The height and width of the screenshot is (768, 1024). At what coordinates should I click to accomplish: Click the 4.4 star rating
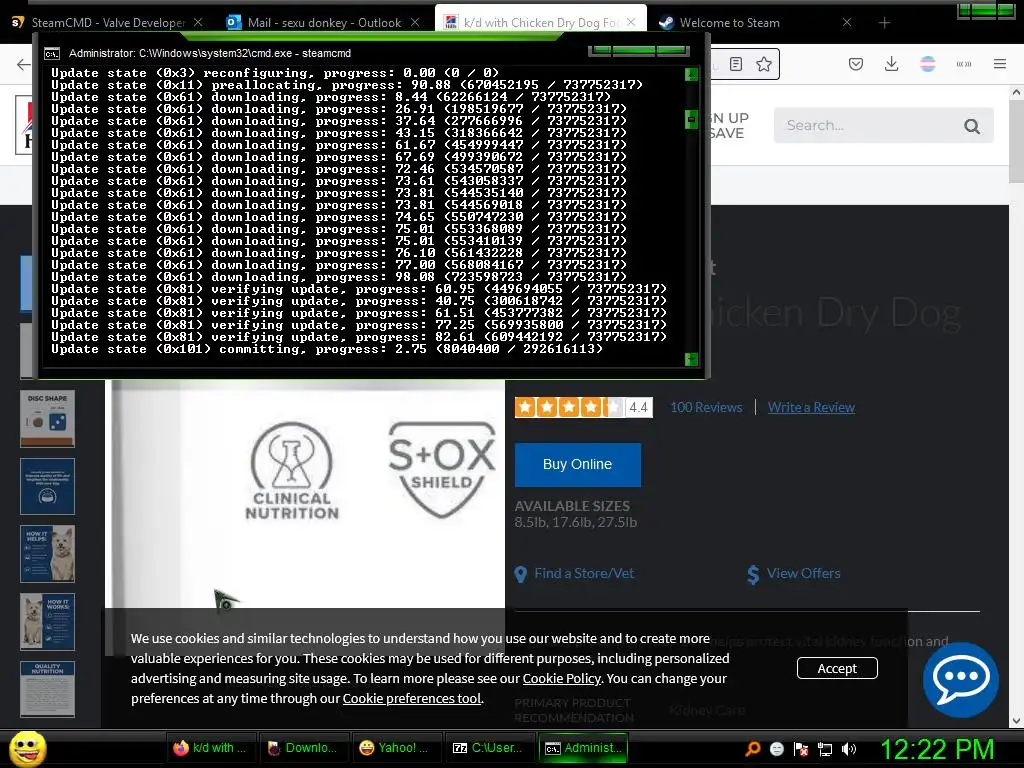[583, 408]
